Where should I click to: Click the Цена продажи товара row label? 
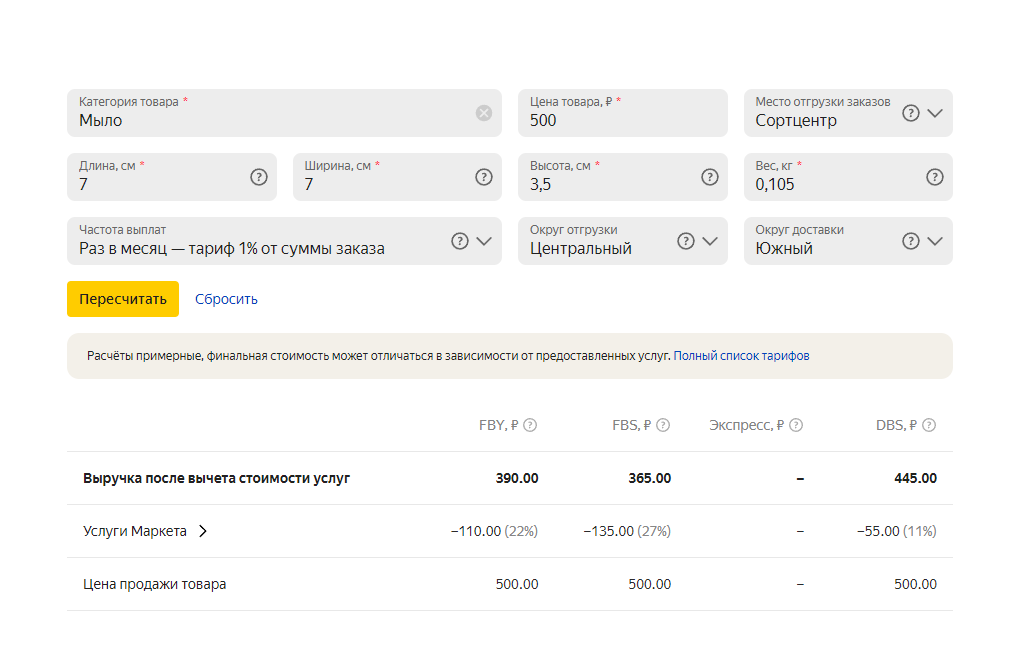click(x=154, y=584)
